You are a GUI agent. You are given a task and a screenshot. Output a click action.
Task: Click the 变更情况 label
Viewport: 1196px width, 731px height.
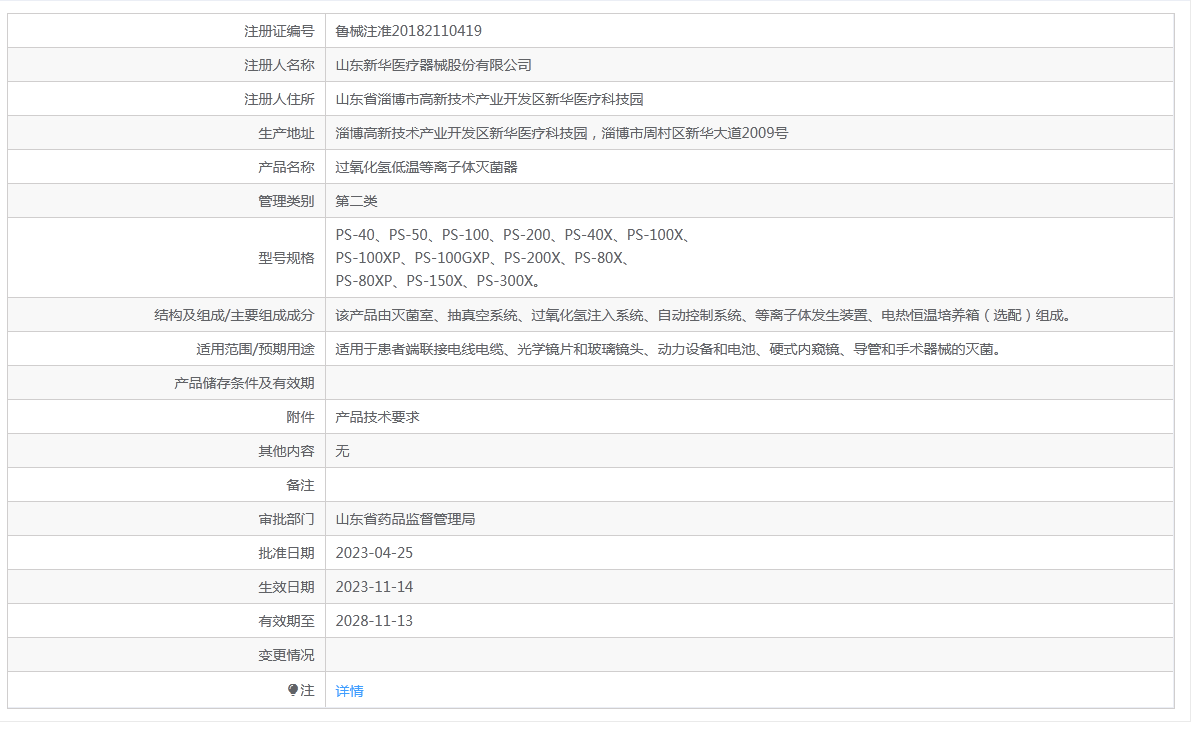pyautogui.click(x=286, y=655)
